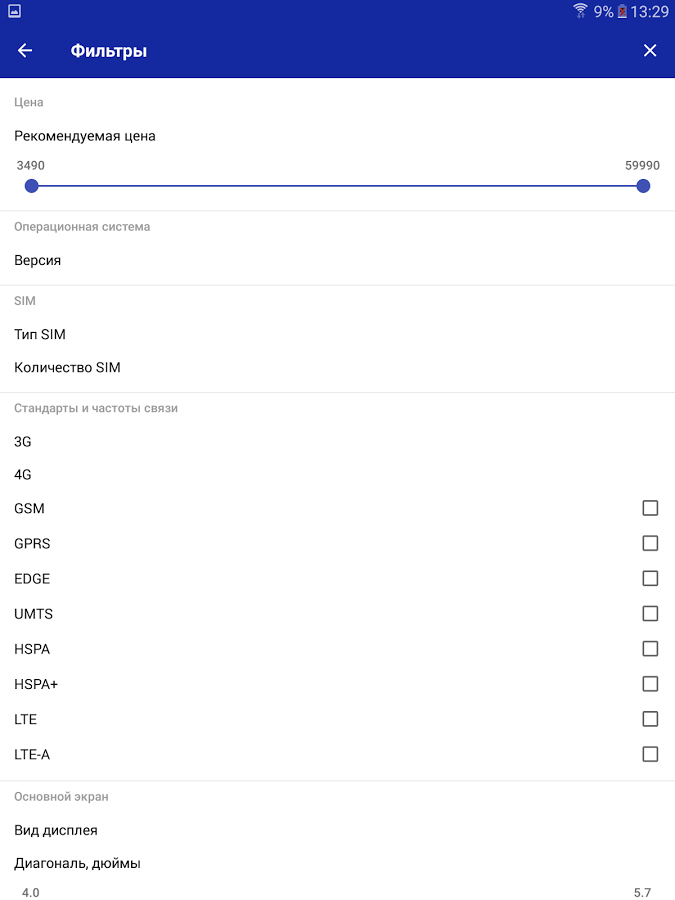Open the 4G frequencies filter
Viewport: 675px width, 900px height.
click(x=338, y=475)
